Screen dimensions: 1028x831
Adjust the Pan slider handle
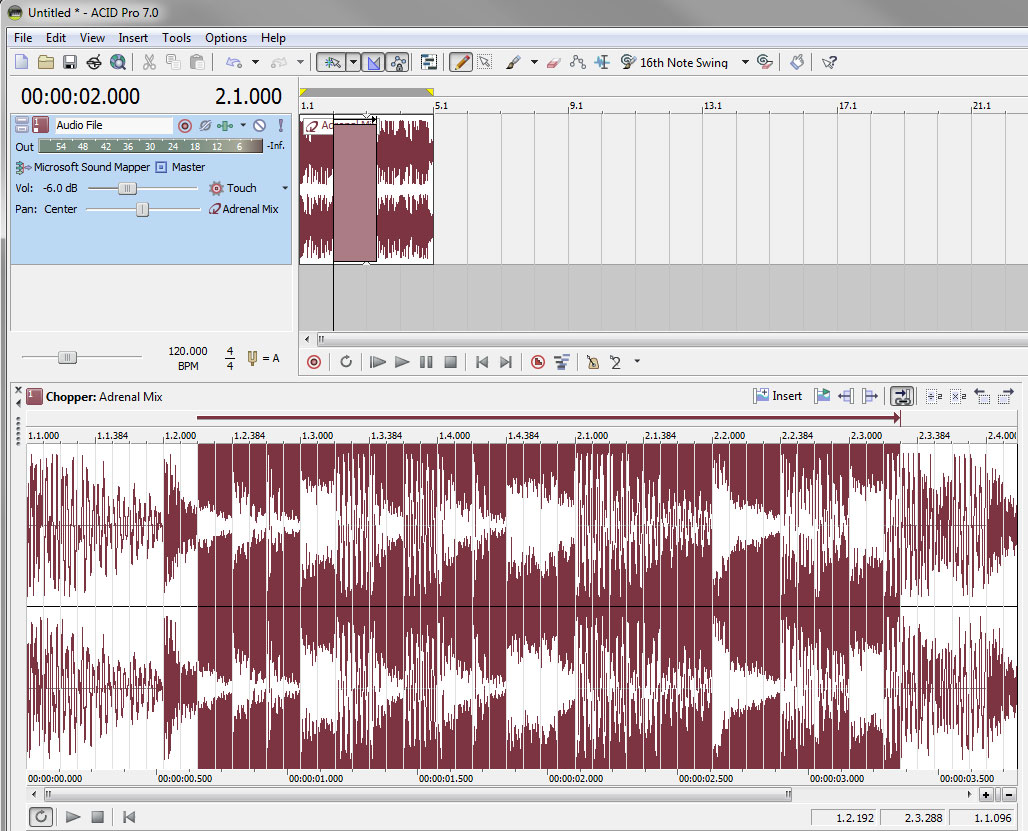point(142,209)
